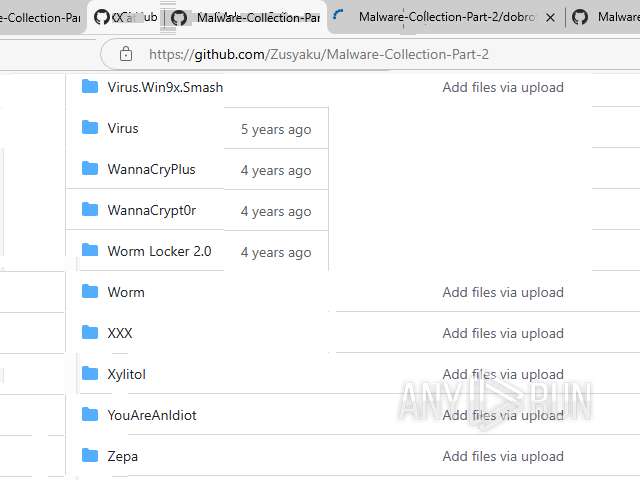Click the address bar URL field
This screenshot has height=480, width=640.
tap(318, 54)
